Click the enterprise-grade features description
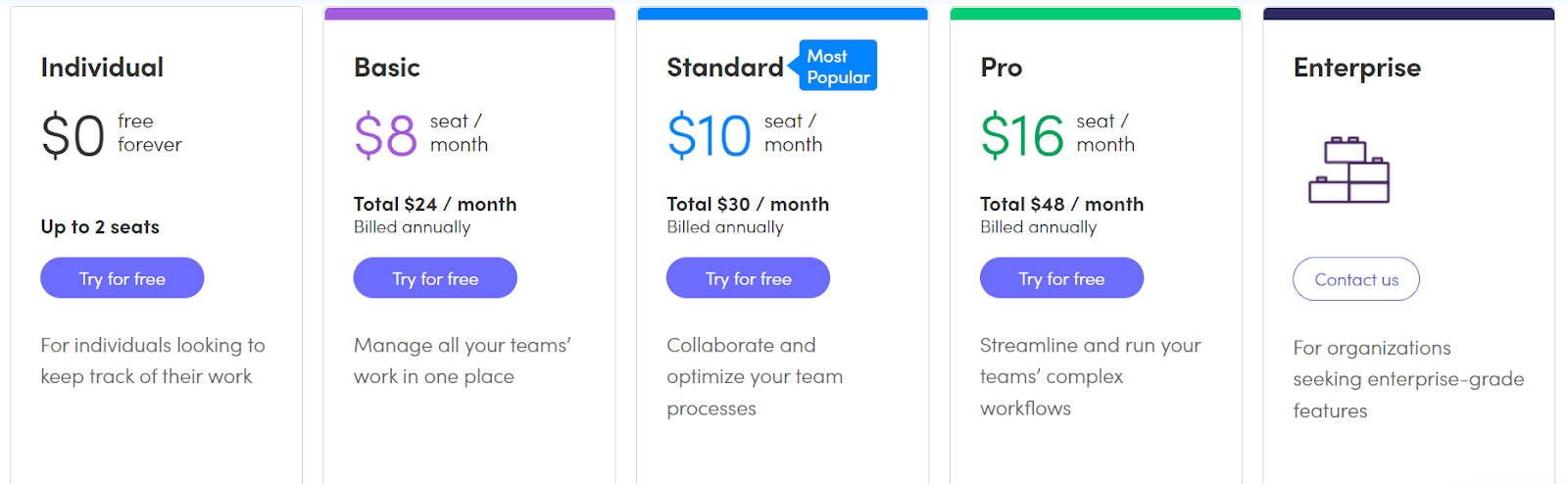 point(1407,379)
